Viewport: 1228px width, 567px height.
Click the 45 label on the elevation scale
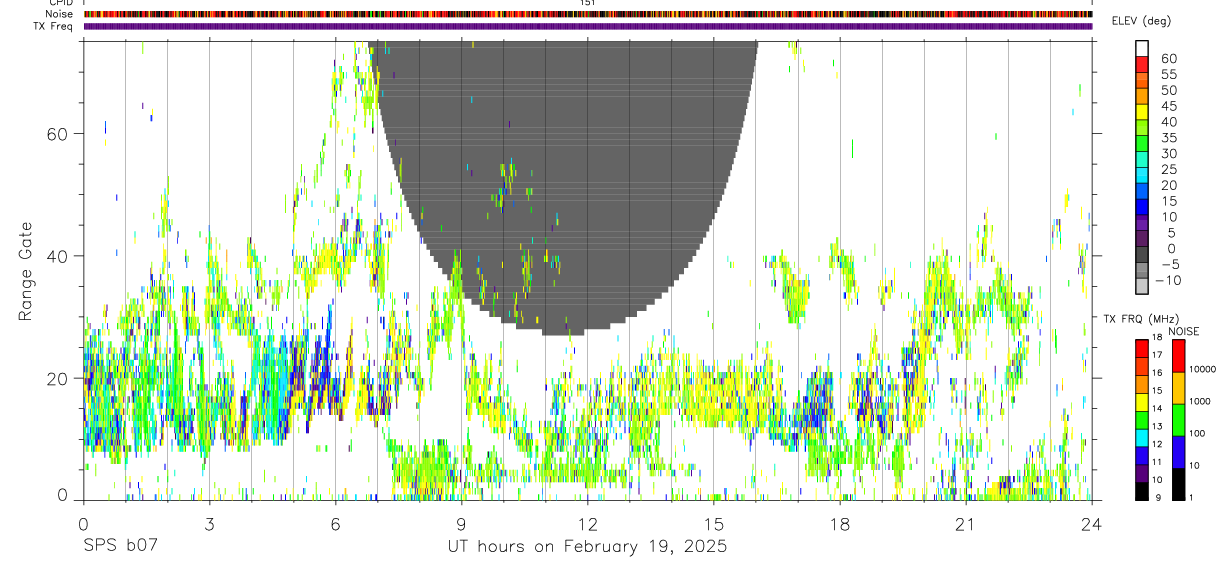pyautogui.click(x=1168, y=106)
